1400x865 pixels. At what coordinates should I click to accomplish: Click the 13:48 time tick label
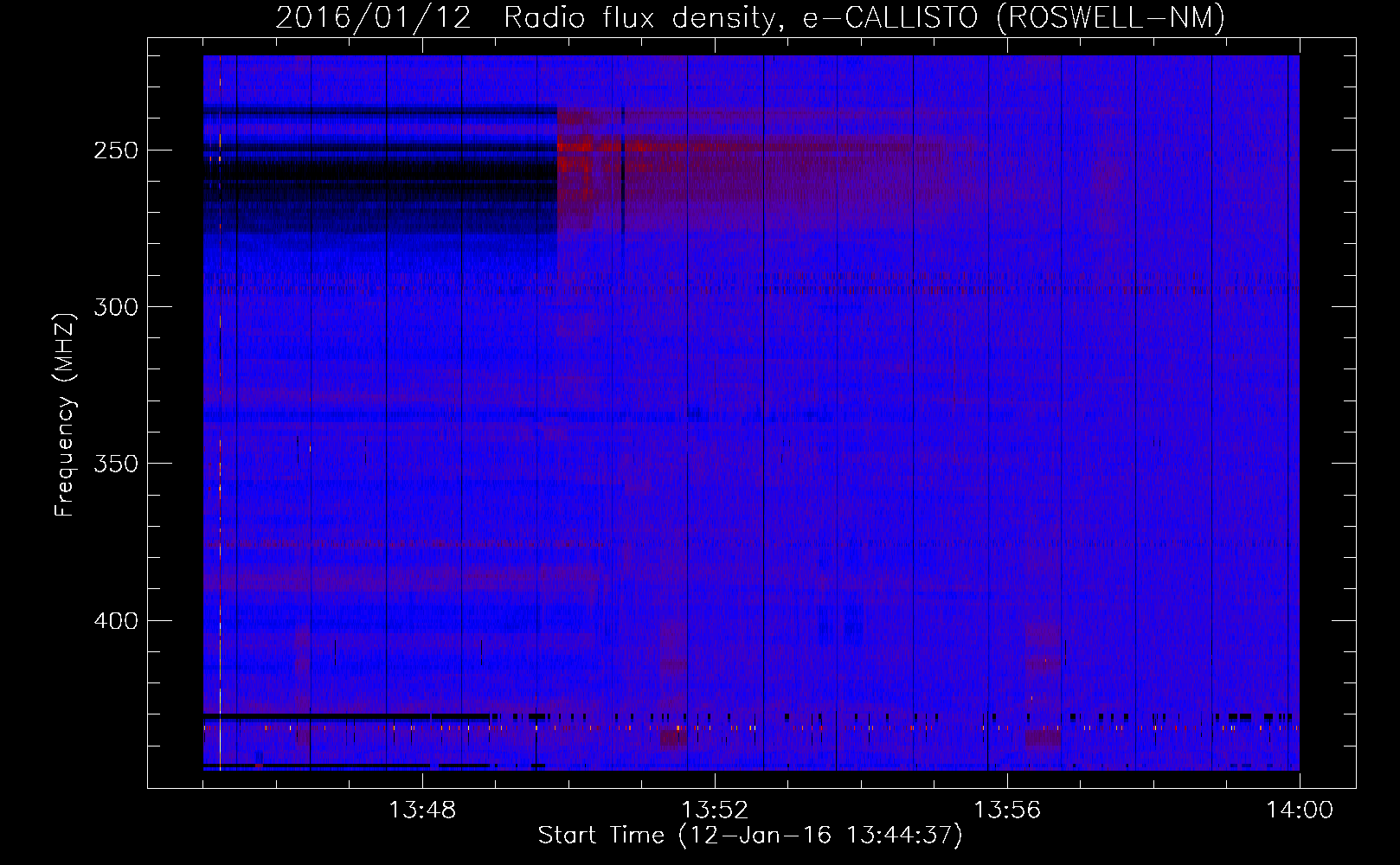422,811
